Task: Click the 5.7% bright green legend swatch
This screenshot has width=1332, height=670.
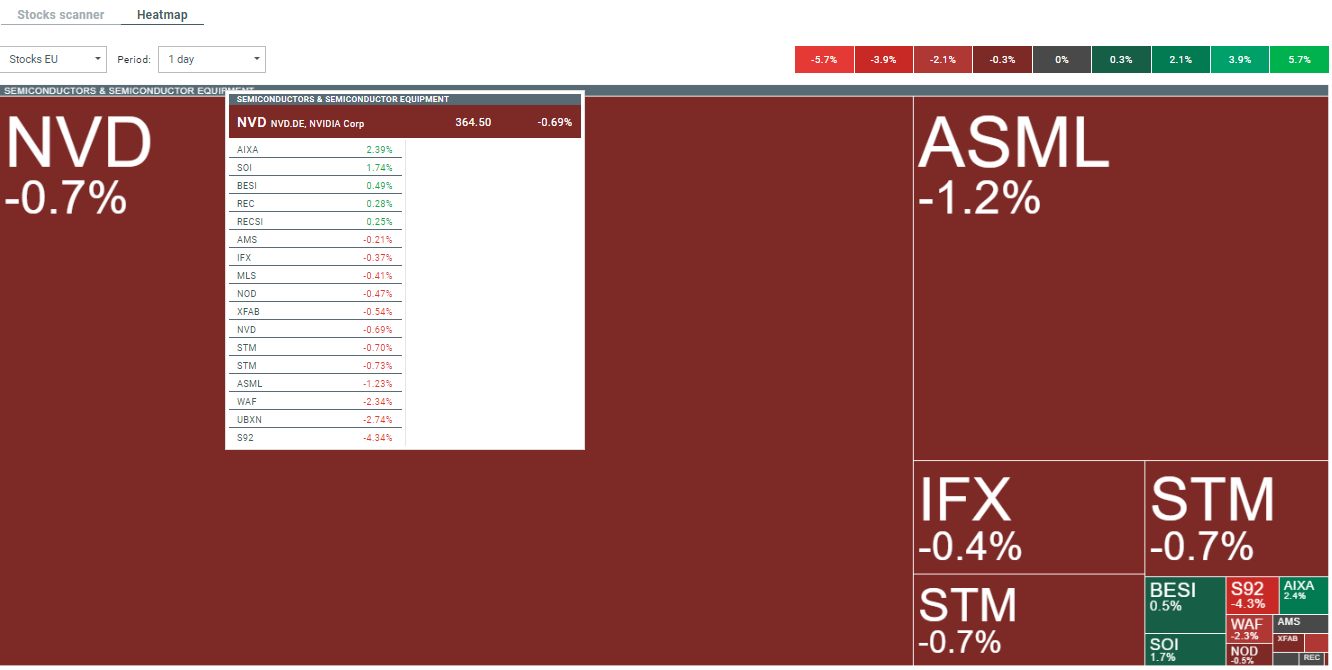Action: (x=1299, y=60)
